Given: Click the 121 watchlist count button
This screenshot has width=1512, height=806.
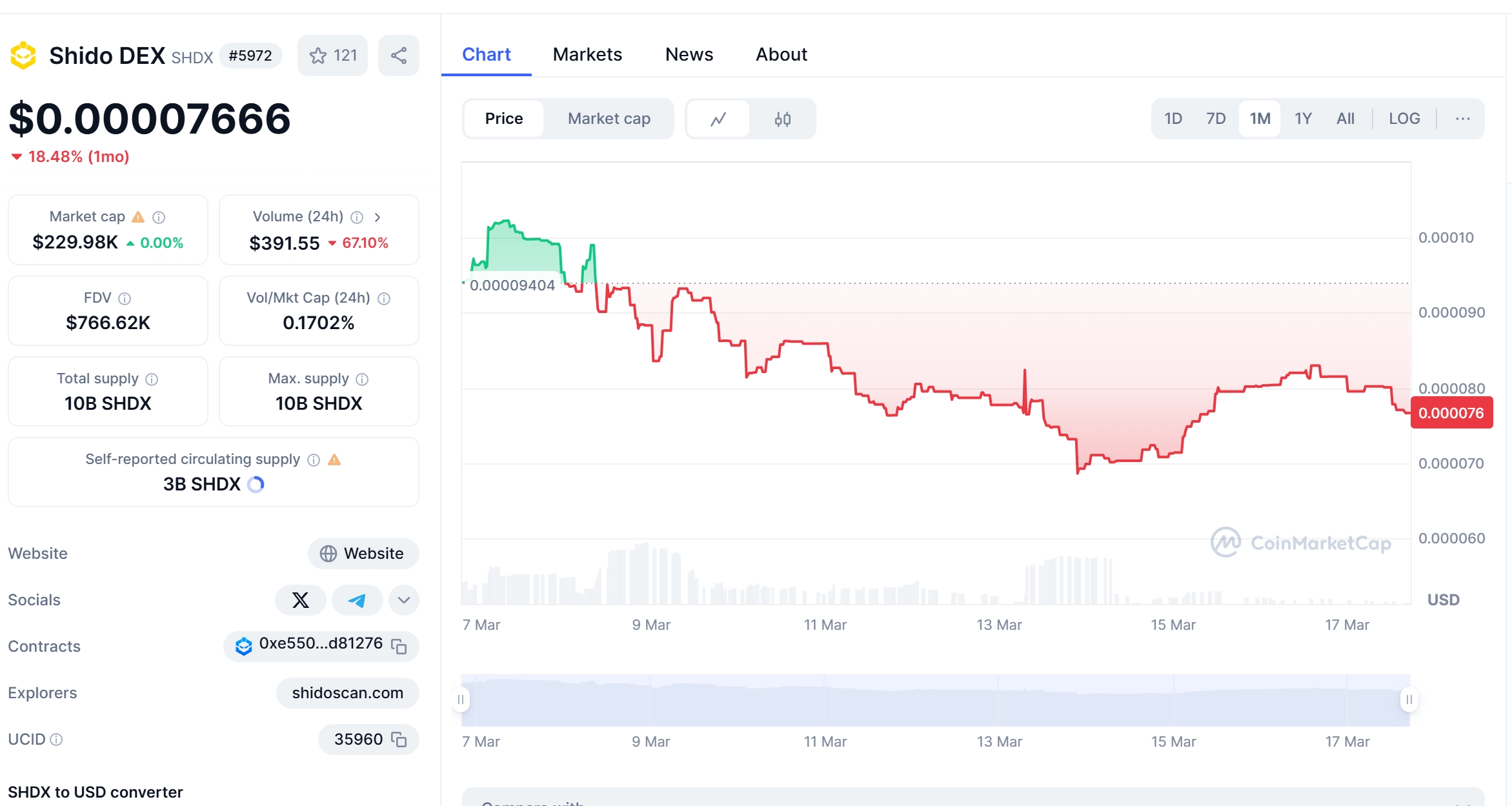Looking at the screenshot, I should (332, 55).
